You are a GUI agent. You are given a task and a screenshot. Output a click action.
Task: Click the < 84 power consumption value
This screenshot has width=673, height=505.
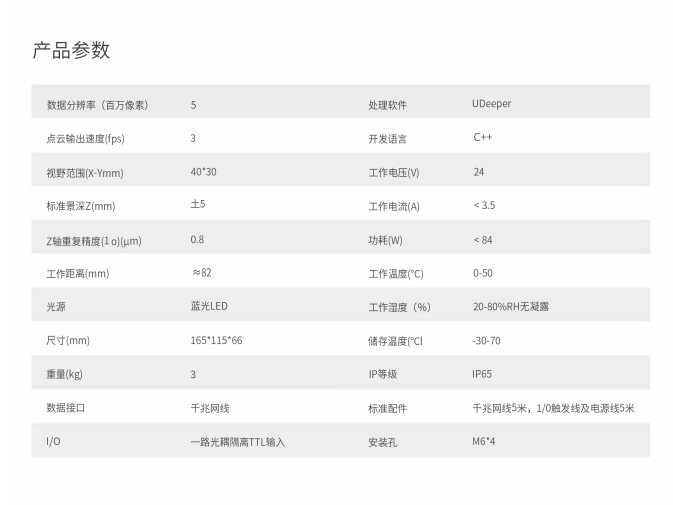(x=483, y=240)
